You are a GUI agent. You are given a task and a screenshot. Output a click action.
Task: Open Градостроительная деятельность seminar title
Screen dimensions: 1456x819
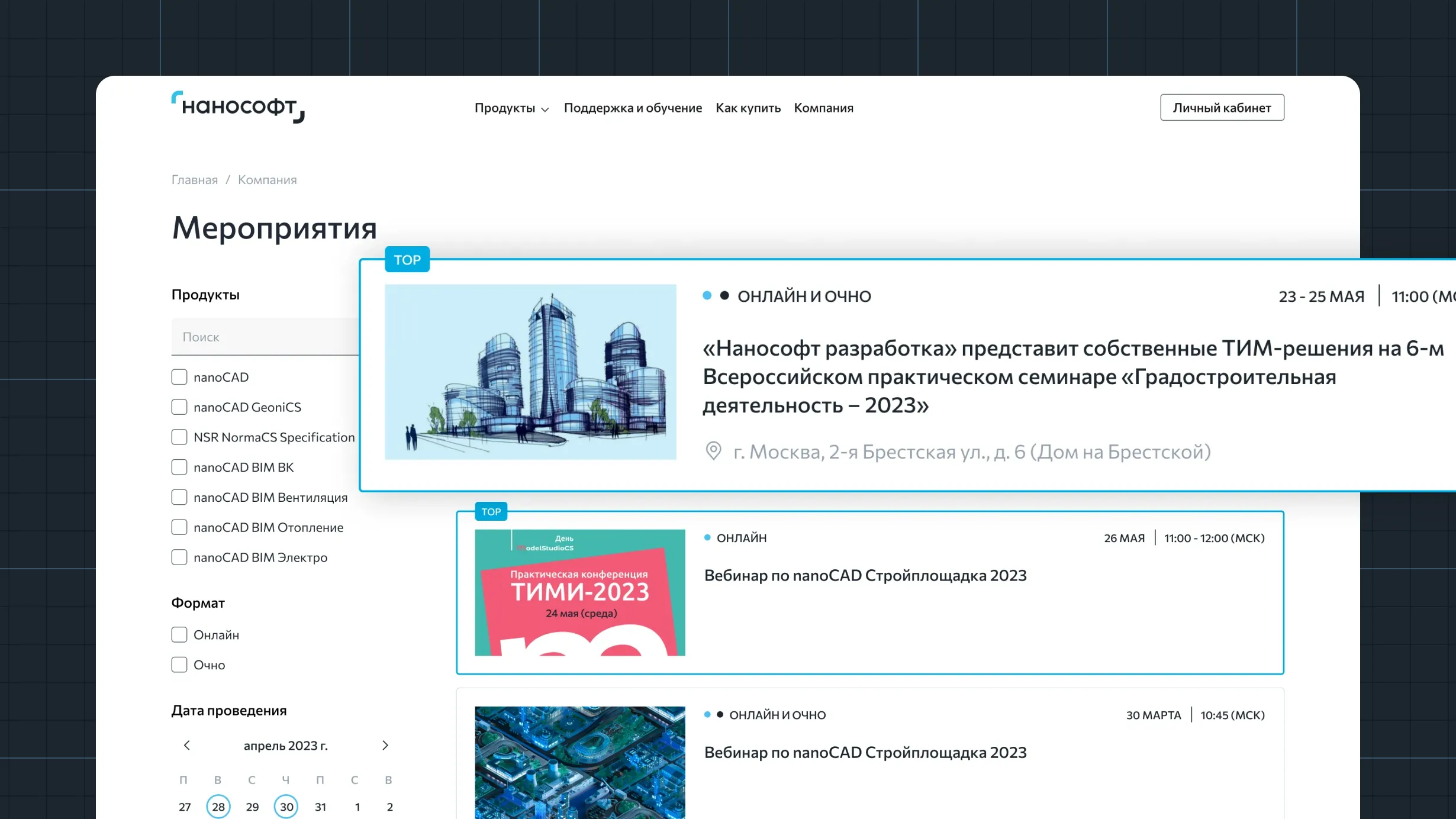click(x=1072, y=377)
